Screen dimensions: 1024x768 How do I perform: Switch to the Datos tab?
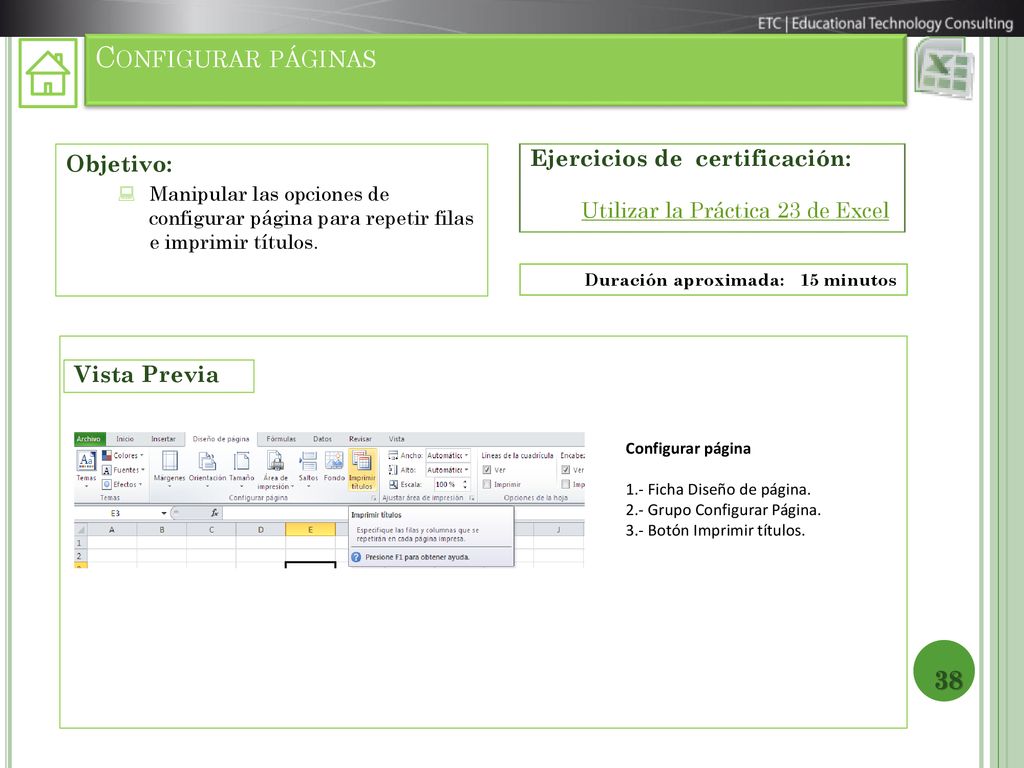tap(322, 439)
